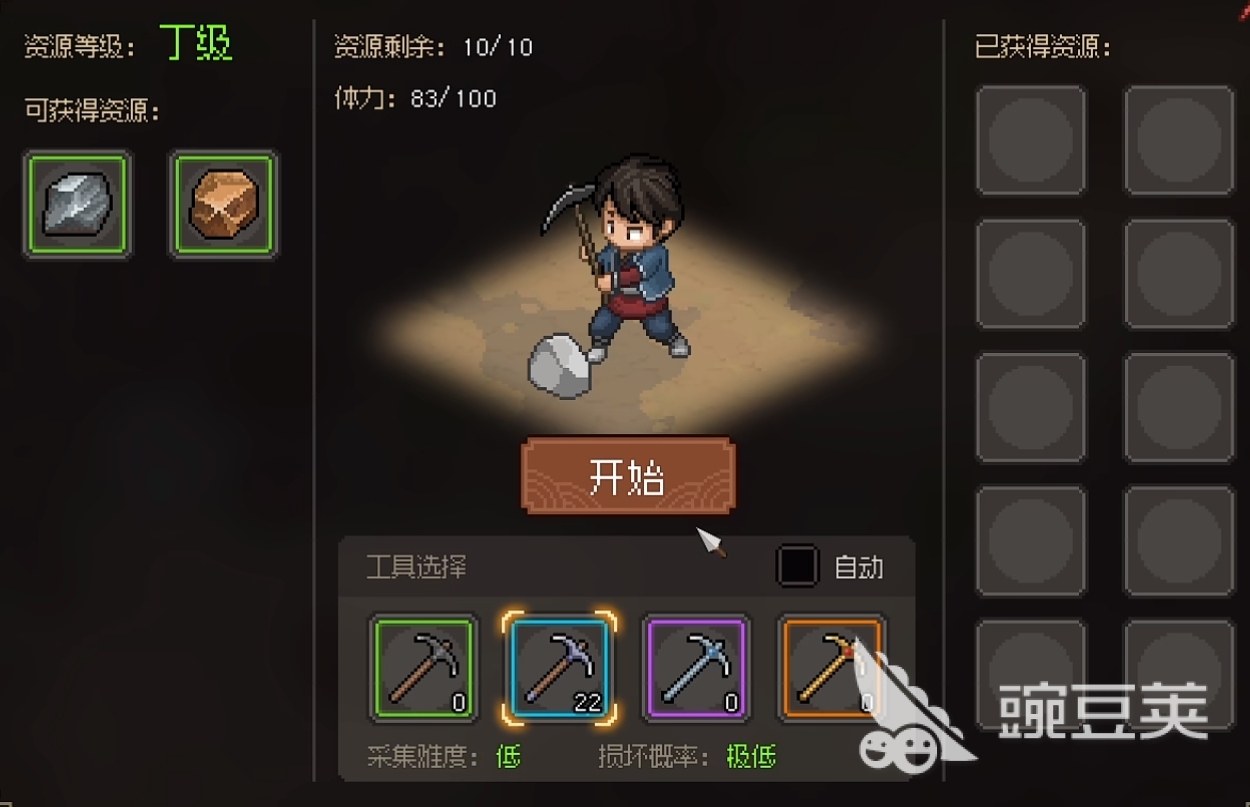Click the copper ore resource icon
1250x807 pixels.
[x=224, y=205]
